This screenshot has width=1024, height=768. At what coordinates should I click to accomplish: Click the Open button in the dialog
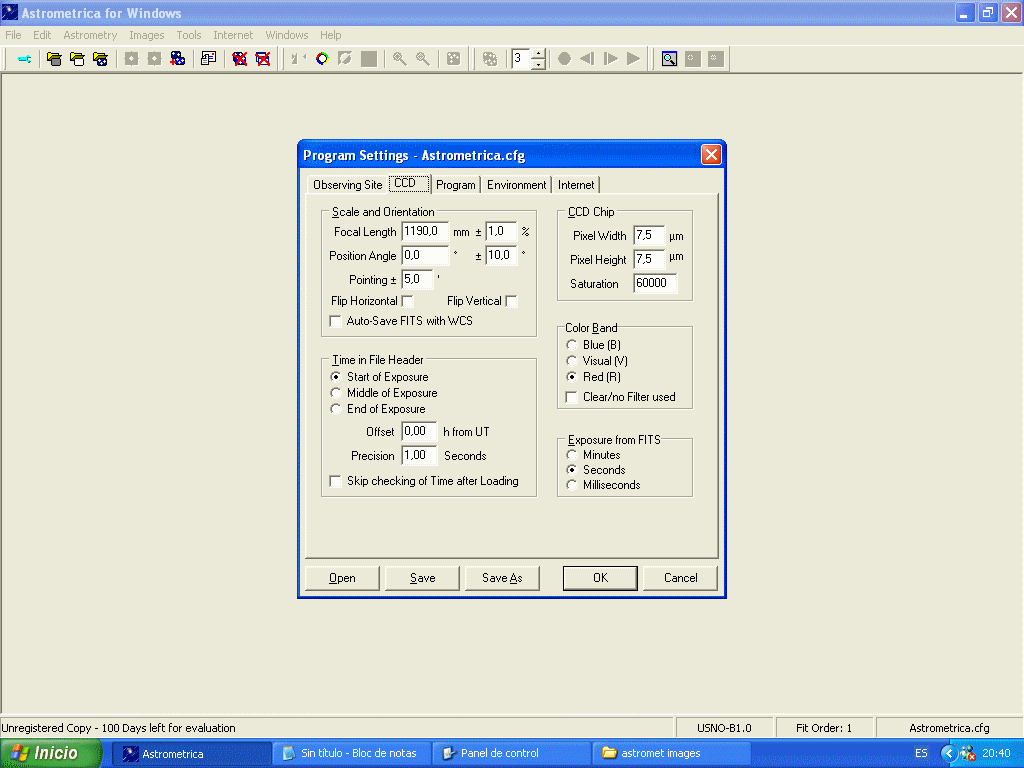pos(342,578)
